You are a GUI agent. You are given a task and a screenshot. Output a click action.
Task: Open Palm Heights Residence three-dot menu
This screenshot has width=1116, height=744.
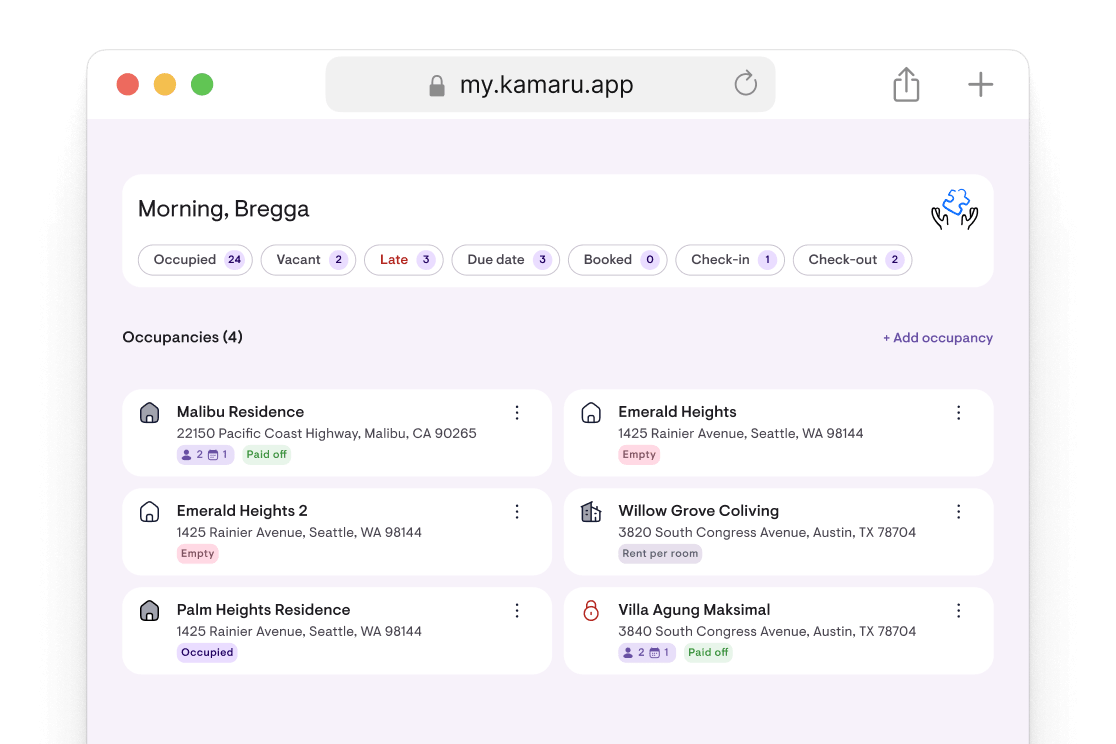click(517, 610)
